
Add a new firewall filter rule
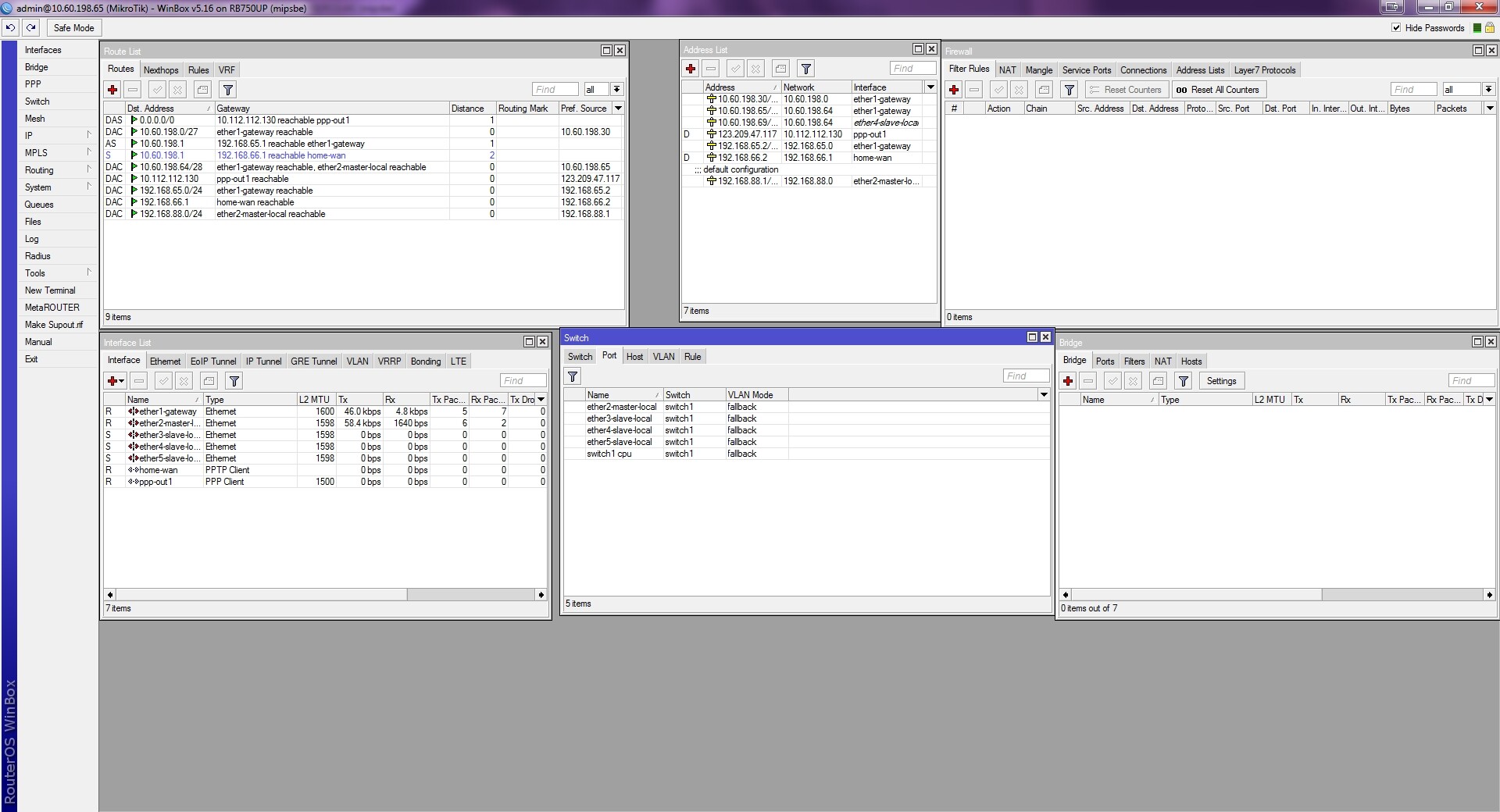tap(954, 90)
